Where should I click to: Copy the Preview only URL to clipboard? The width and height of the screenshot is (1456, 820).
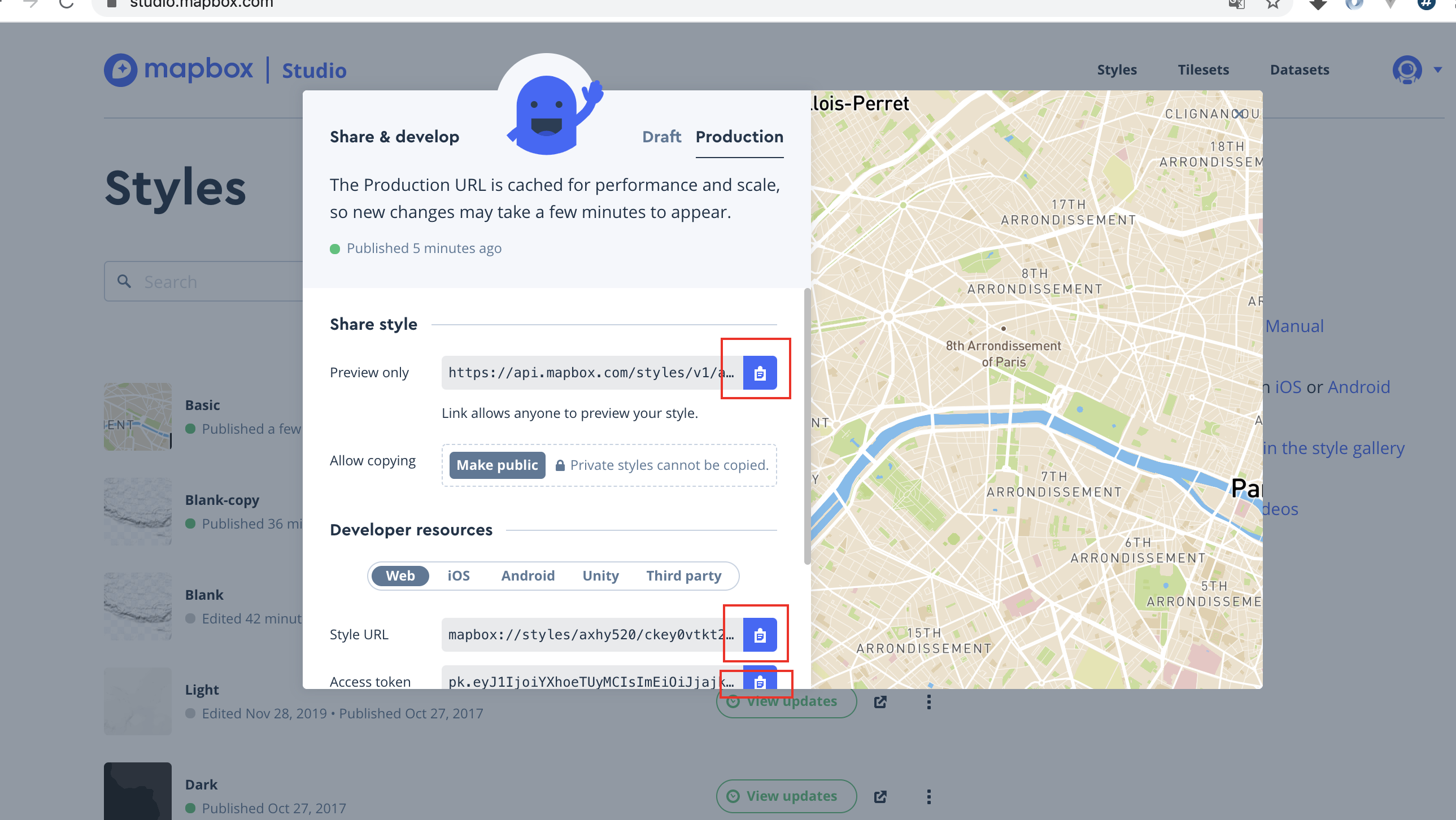coord(759,373)
